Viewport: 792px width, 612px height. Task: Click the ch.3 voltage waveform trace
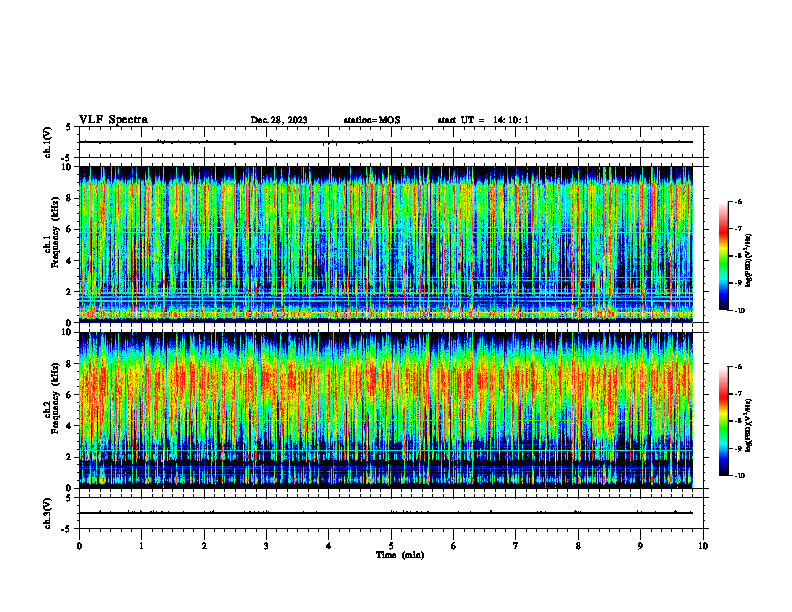click(x=386, y=513)
